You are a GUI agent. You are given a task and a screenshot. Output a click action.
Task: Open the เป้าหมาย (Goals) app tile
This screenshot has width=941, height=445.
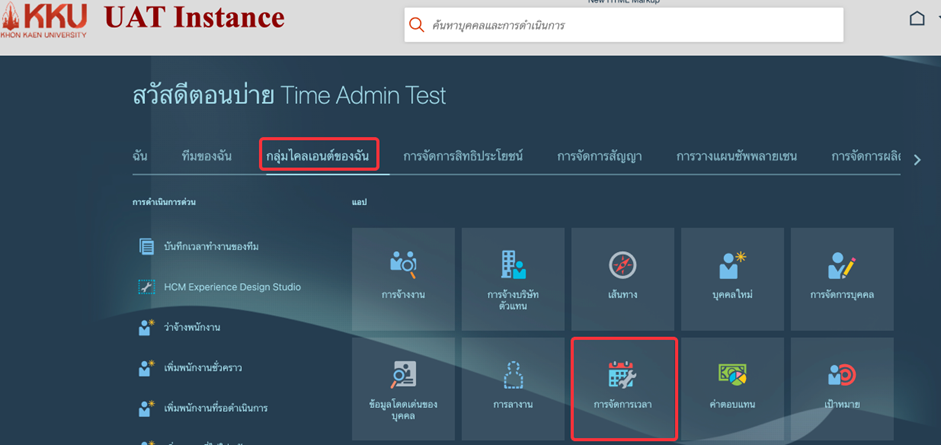point(842,387)
